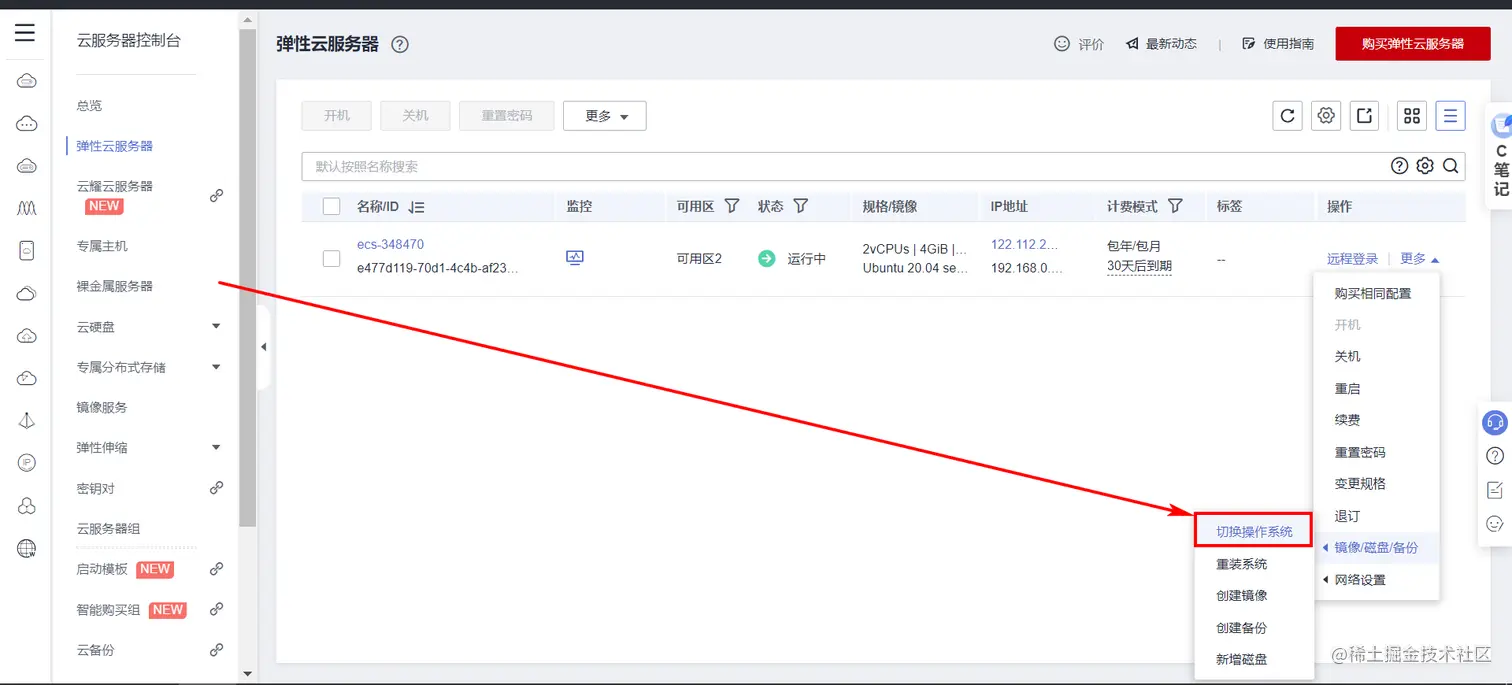
Task: Open monitoring icon for ecs-348470
Action: coord(575,258)
